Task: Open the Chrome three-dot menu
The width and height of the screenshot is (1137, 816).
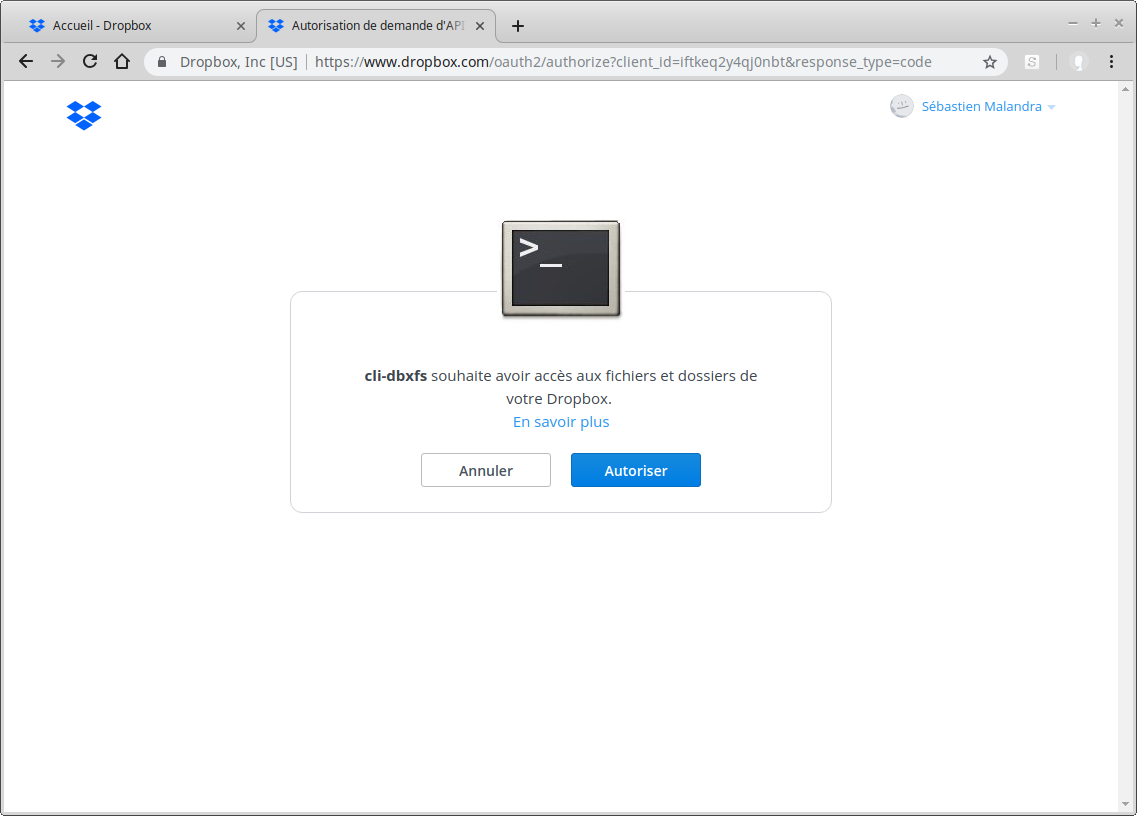Action: [1112, 62]
